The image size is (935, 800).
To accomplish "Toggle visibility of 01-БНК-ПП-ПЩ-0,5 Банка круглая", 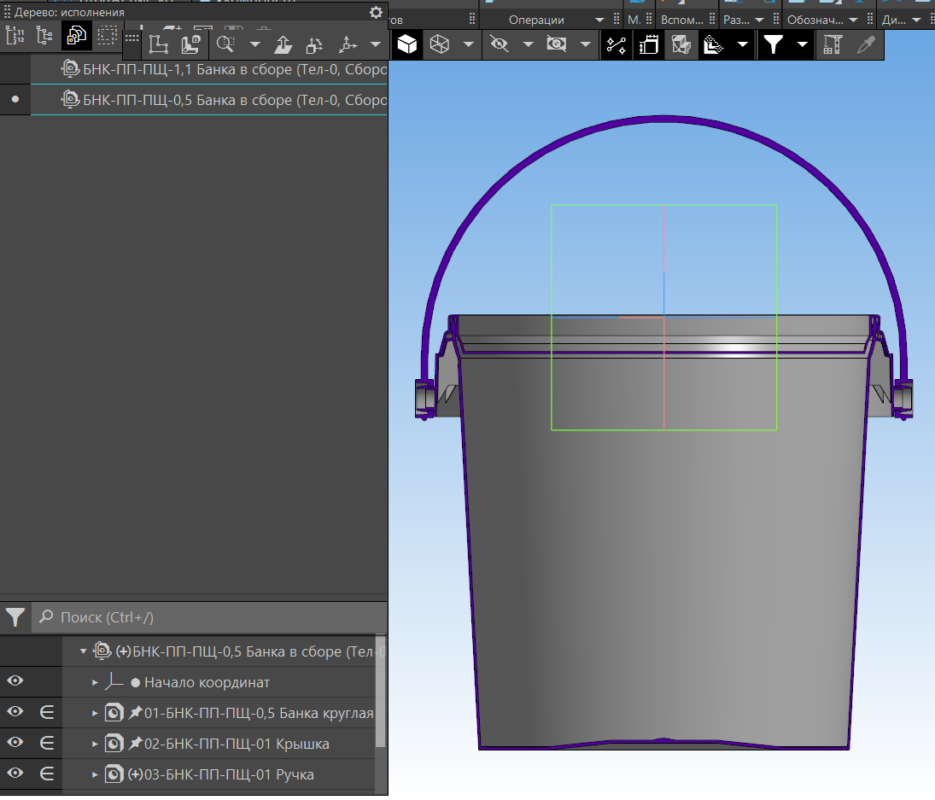I will [x=16, y=712].
